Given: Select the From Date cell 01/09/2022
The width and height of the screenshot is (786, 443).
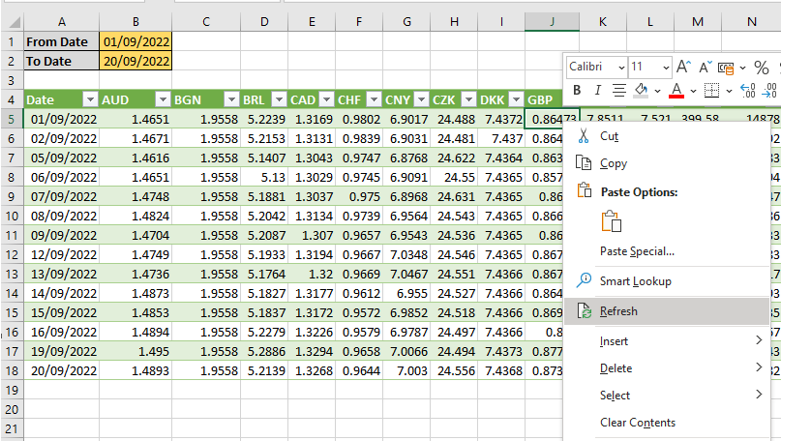Looking at the screenshot, I should click(x=136, y=42).
